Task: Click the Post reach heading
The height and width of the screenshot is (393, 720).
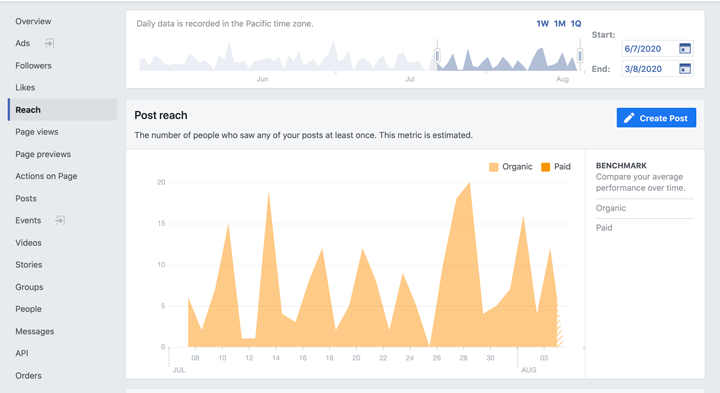Action: point(161,115)
